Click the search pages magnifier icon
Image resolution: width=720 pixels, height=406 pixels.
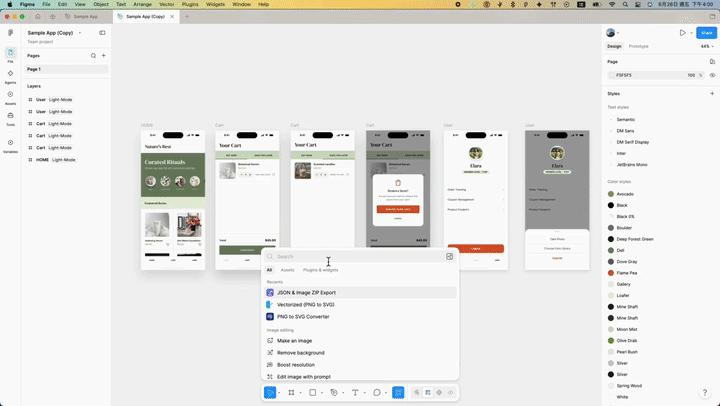point(93,56)
